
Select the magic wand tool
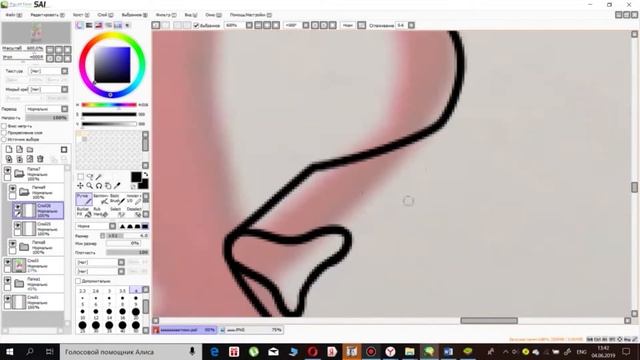coord(98,177)
